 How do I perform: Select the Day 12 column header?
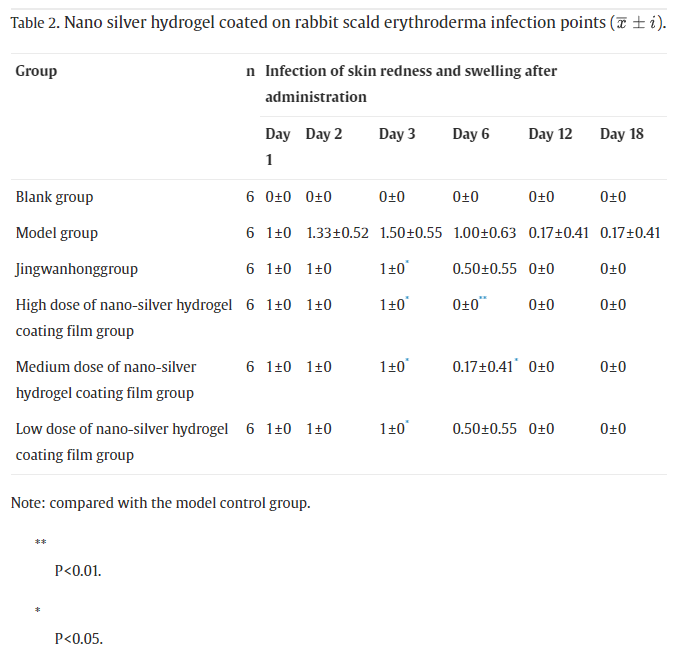[x=550, y=134]
